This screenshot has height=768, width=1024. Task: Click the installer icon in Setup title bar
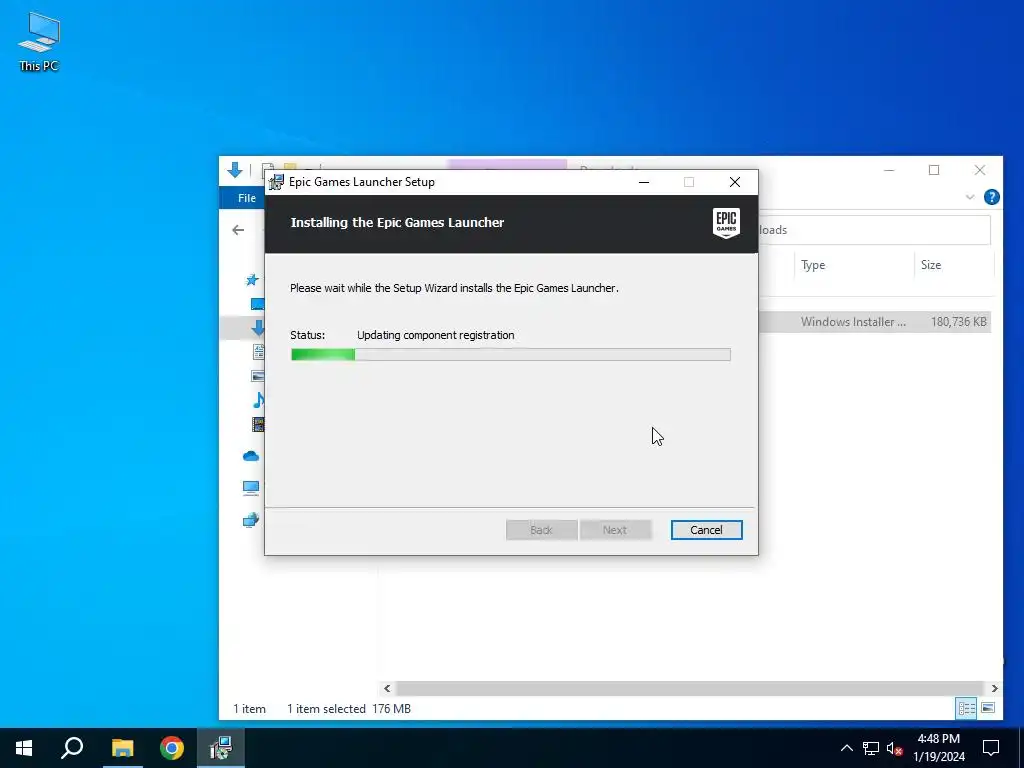[276, 182]
